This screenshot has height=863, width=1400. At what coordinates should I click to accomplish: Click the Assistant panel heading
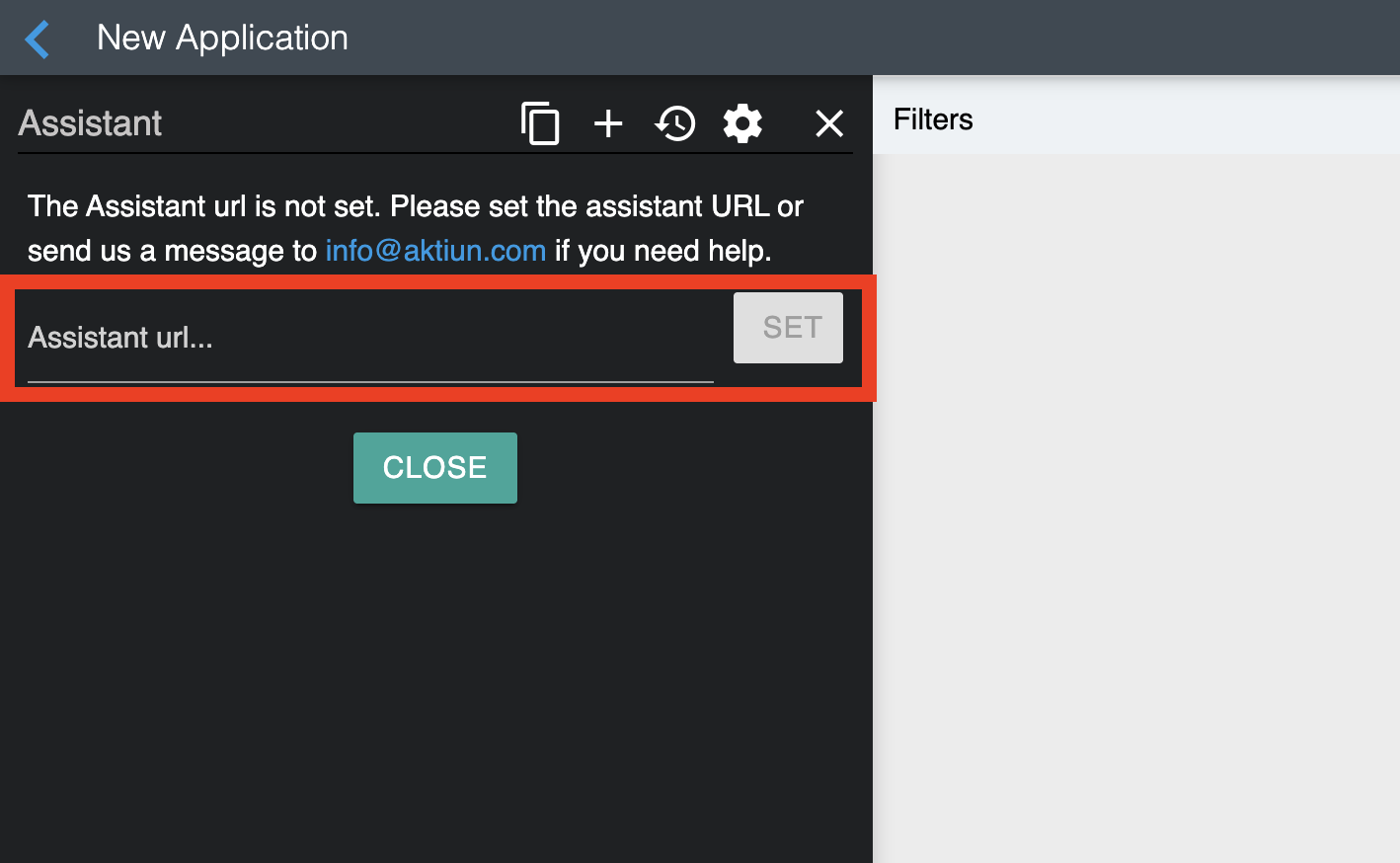[90, 123]
